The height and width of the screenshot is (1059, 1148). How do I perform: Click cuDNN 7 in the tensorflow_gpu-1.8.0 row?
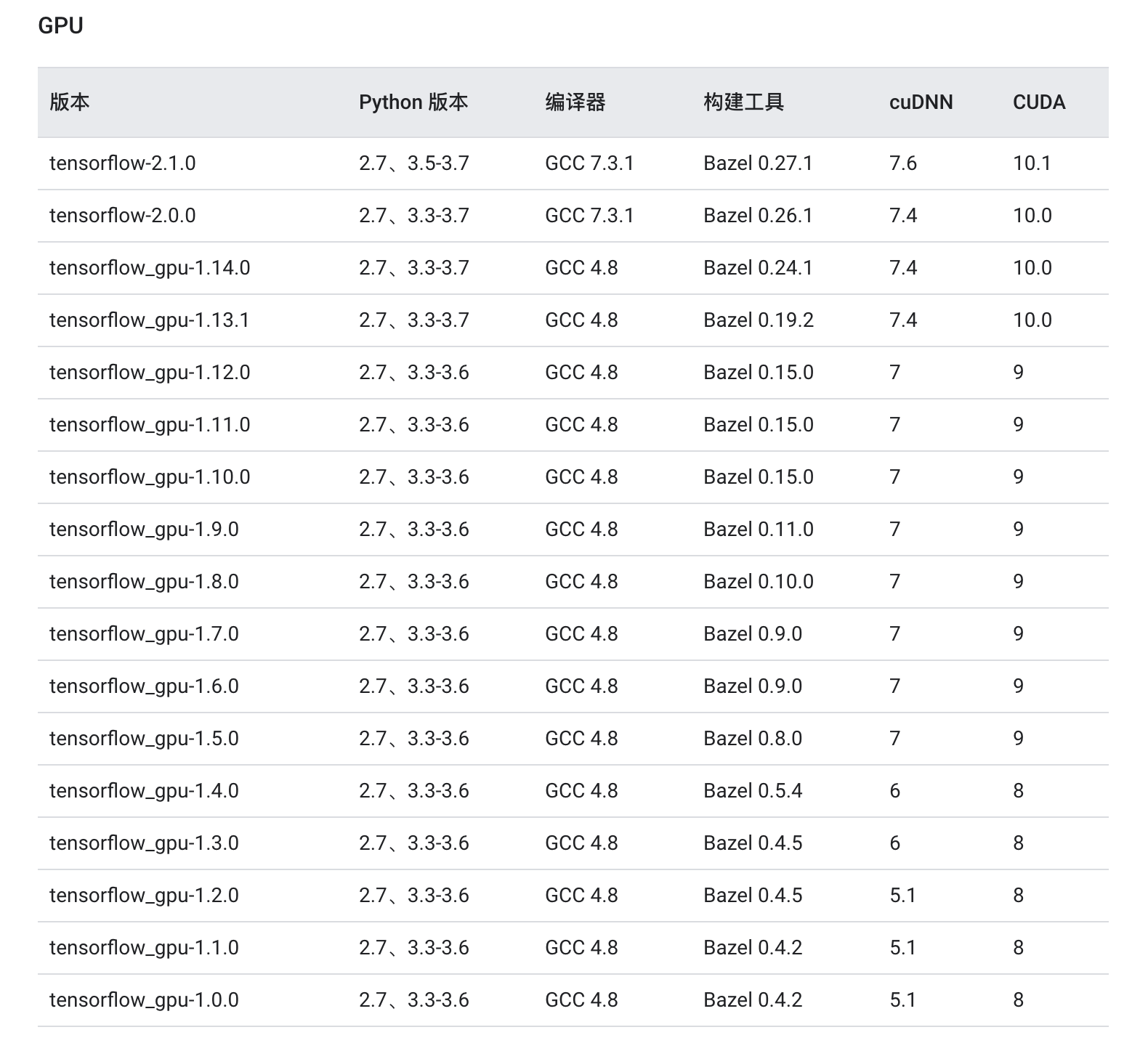tap(895, 582)
